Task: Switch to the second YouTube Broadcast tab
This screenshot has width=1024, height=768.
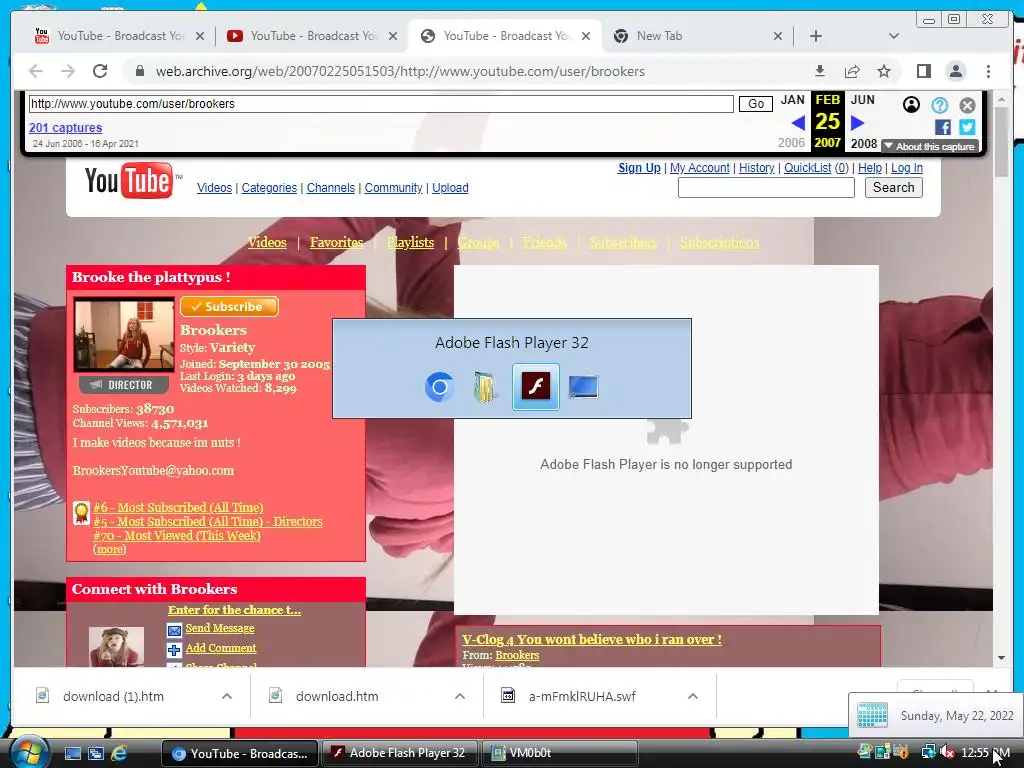Action: [312, 36]
